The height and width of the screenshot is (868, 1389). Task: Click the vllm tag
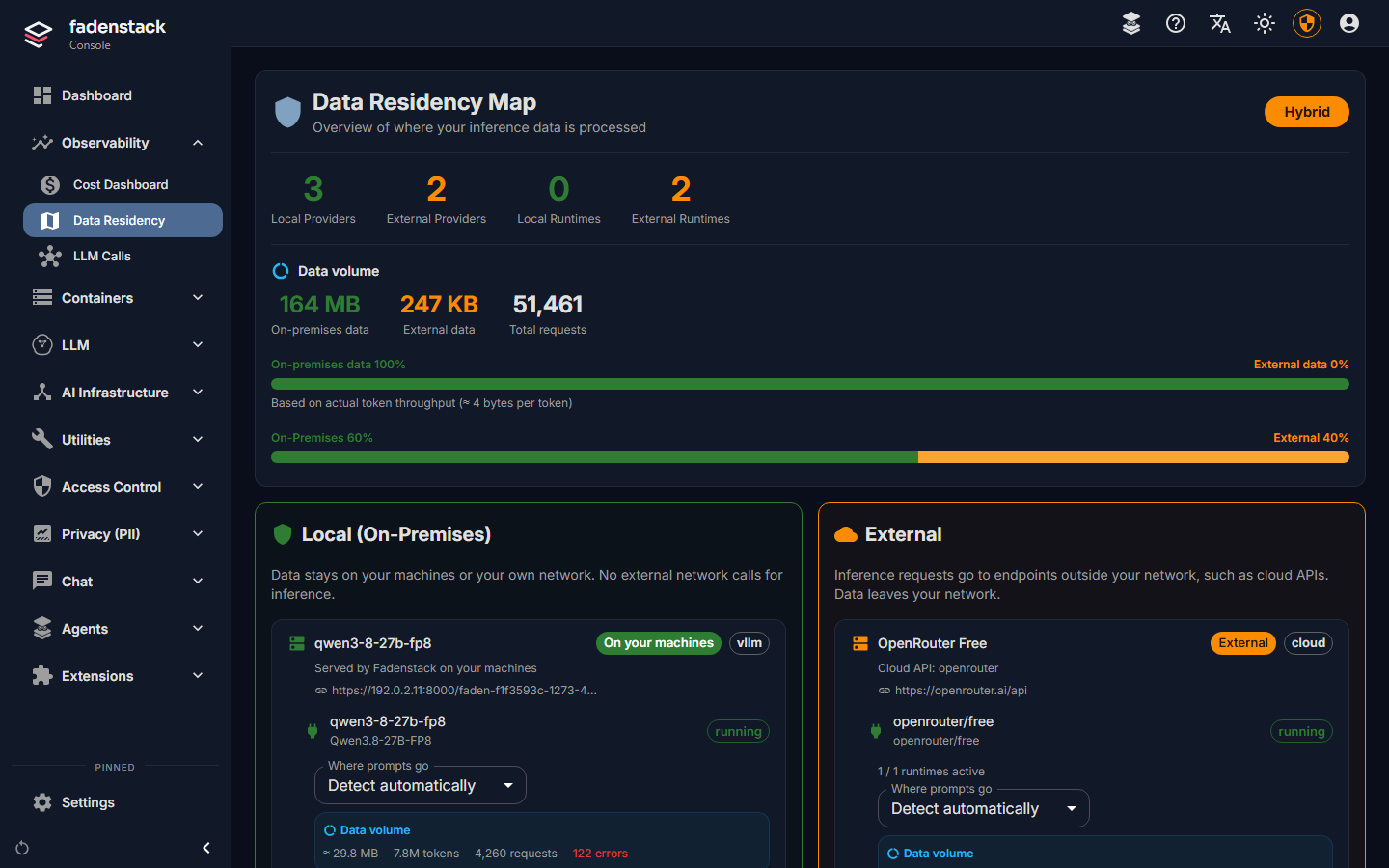pyautogui.click(x=749, y=643)
